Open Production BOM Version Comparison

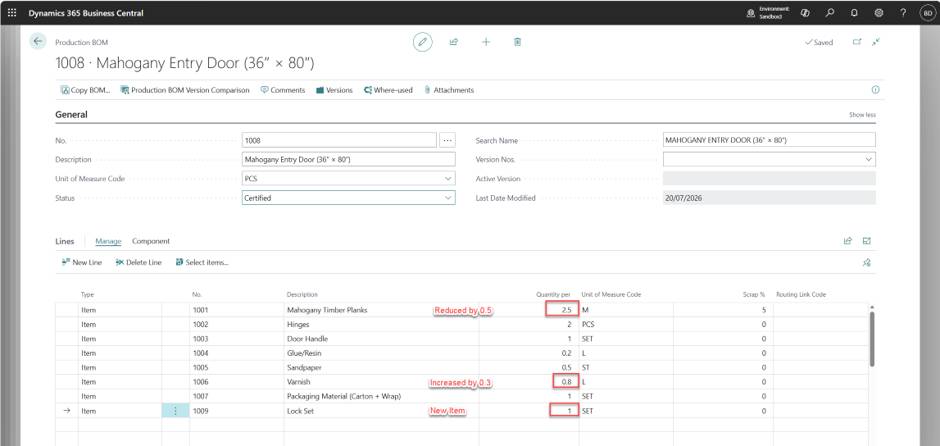pyautogui.click(x=185, y=90)
